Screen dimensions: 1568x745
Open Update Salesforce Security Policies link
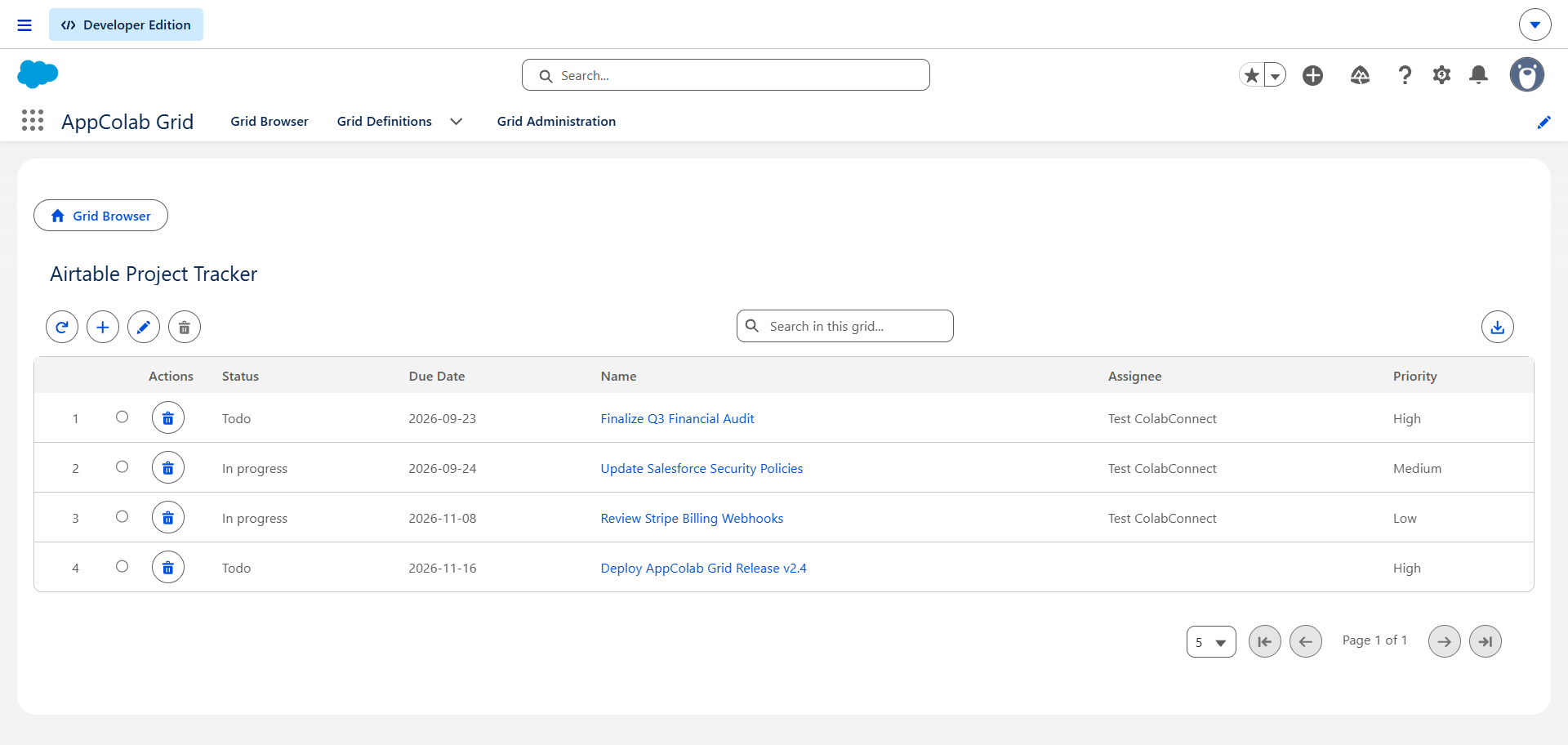(702, 468)
